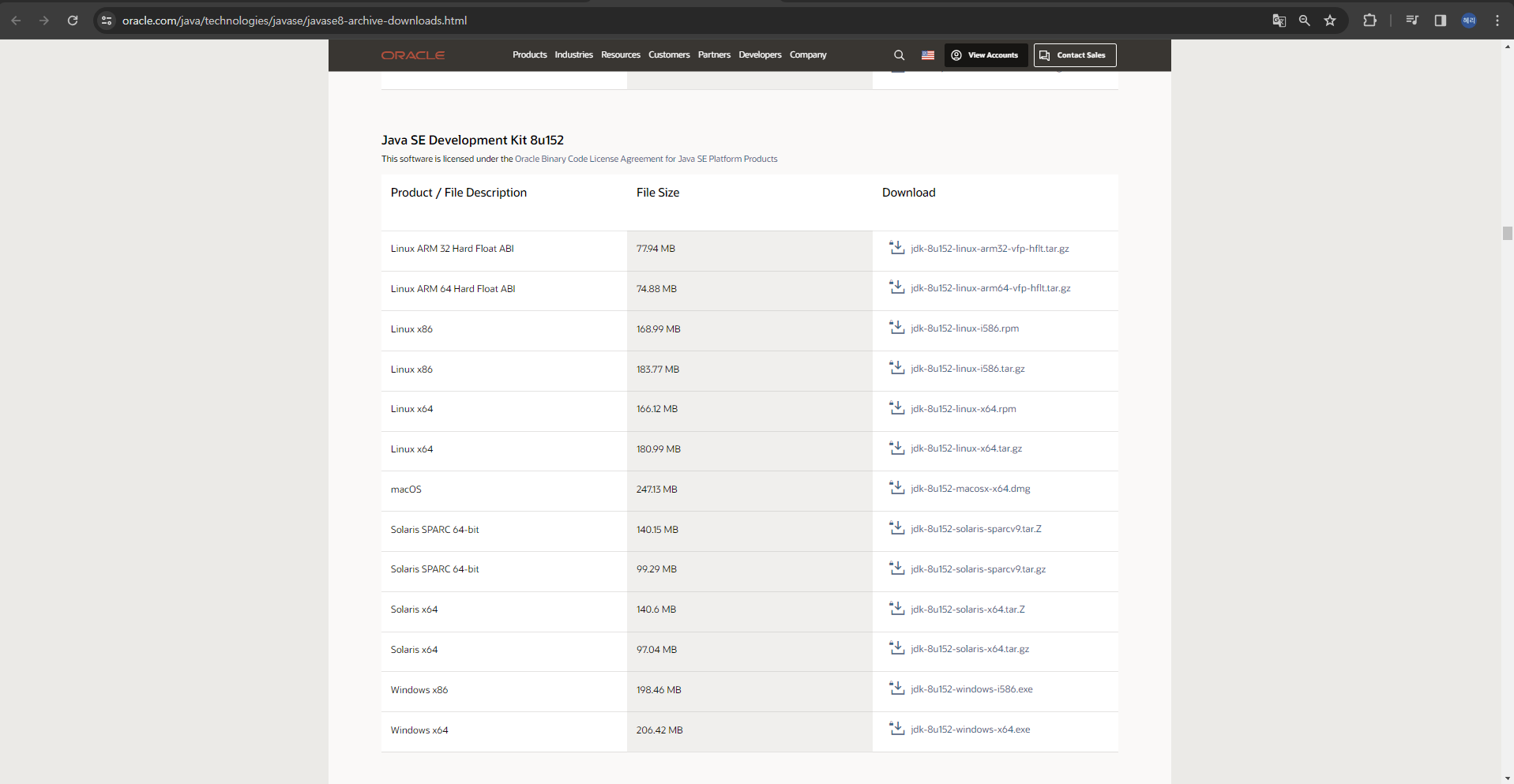Download jdk-8u152-linux-x64.tar.gz link
This screenshot has width=1514, height=784.
click(966, 448)
